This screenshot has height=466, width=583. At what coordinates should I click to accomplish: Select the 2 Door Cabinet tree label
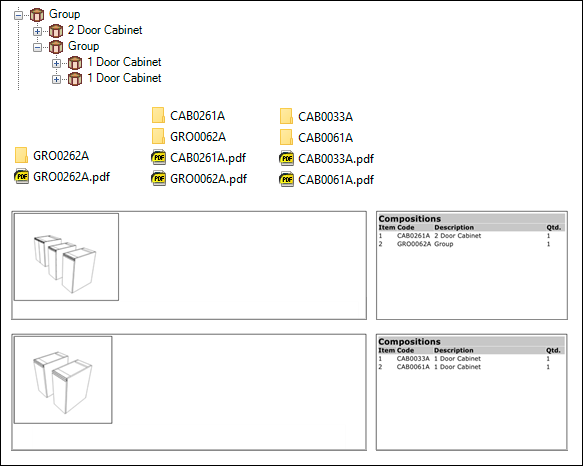pyautogui.click(x=105, y=30)
